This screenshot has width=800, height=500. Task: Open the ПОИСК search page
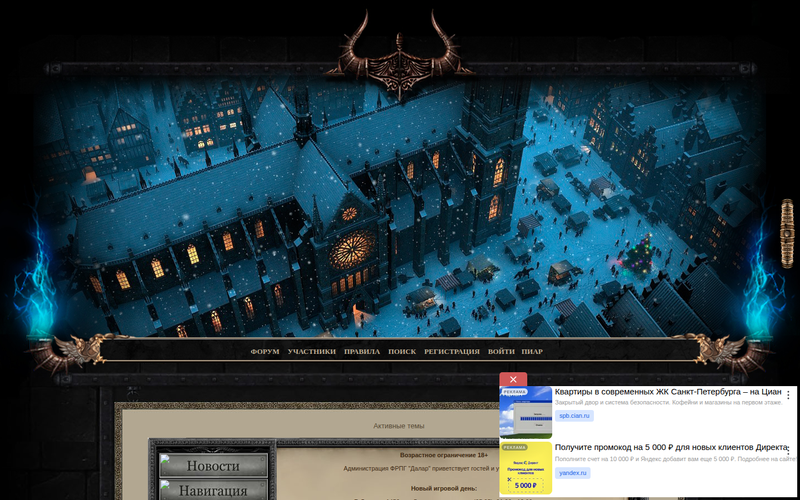402,352
